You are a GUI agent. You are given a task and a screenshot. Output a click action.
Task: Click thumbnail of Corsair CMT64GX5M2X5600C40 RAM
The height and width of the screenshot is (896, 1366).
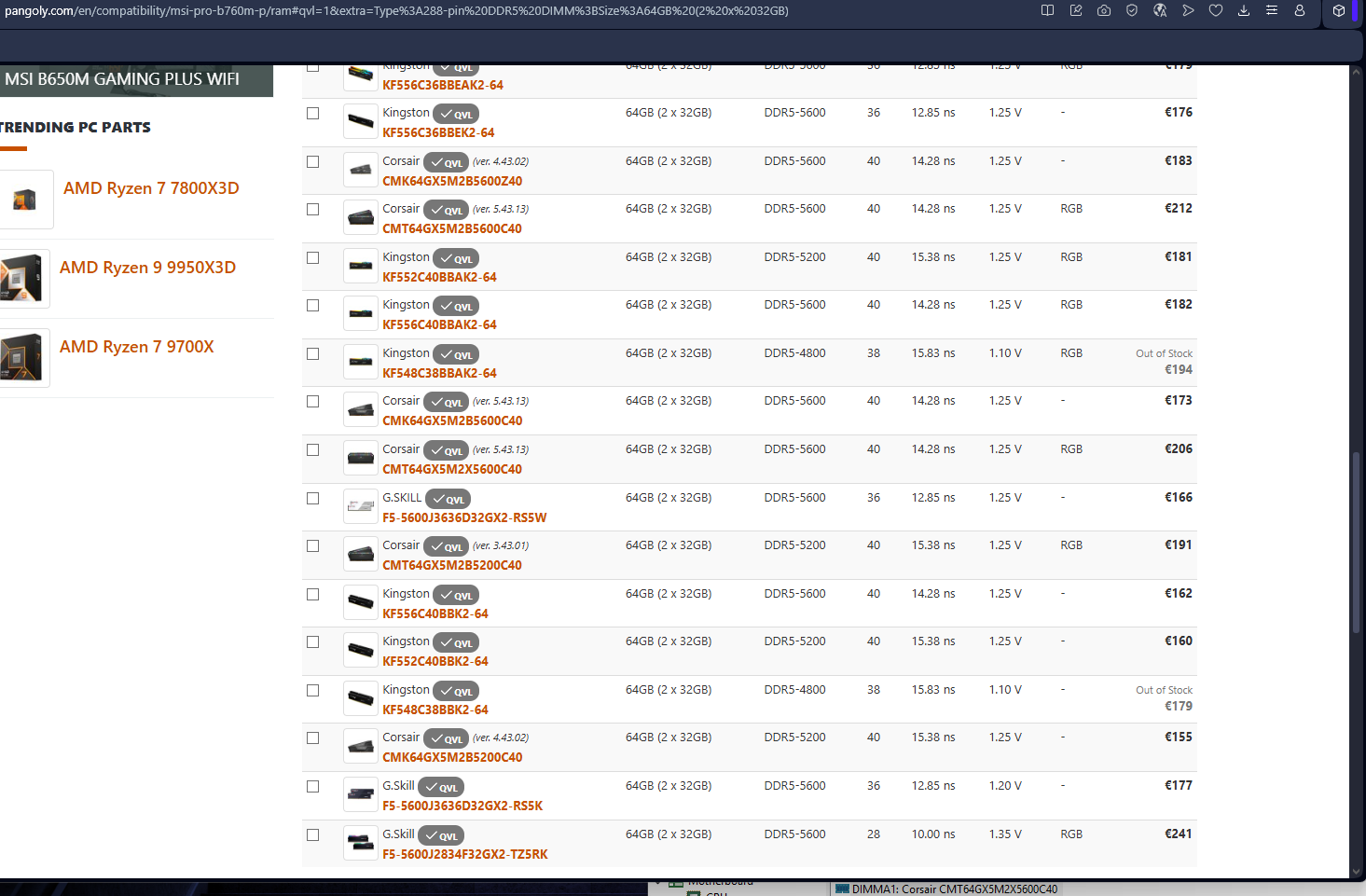point(361,458)
